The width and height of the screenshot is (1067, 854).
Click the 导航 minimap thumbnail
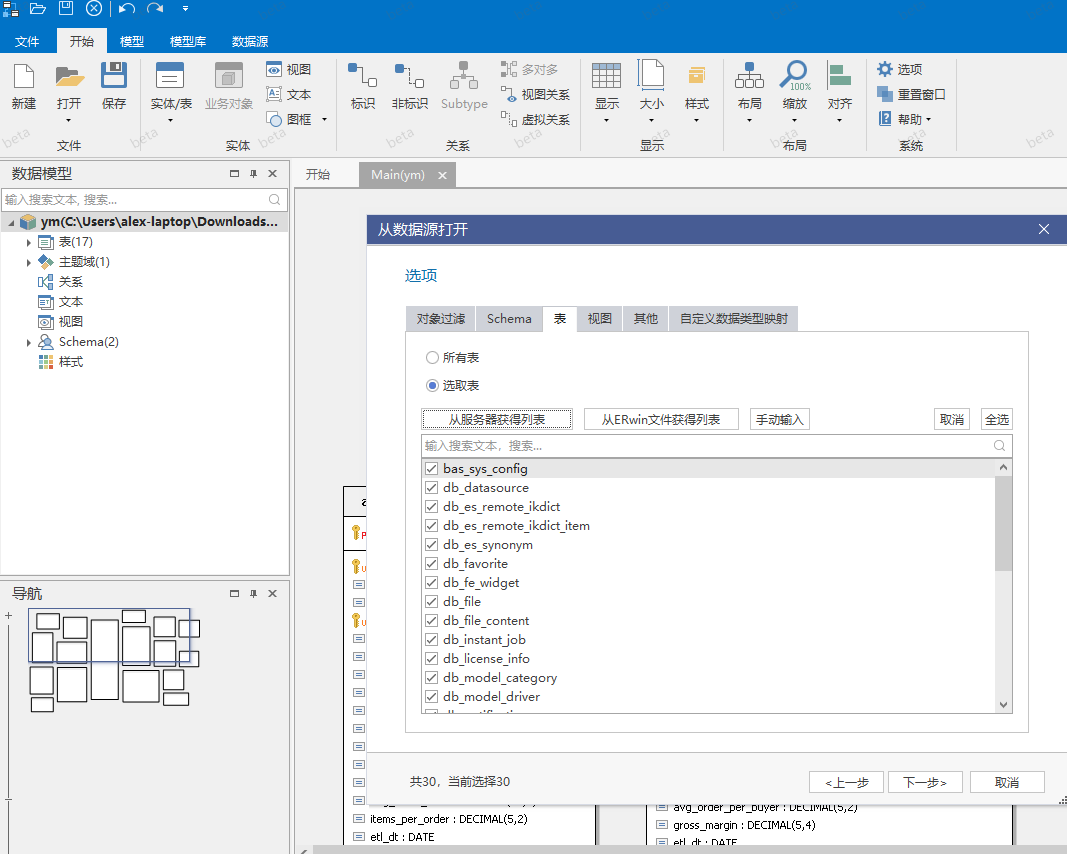[x=114, y=660]
